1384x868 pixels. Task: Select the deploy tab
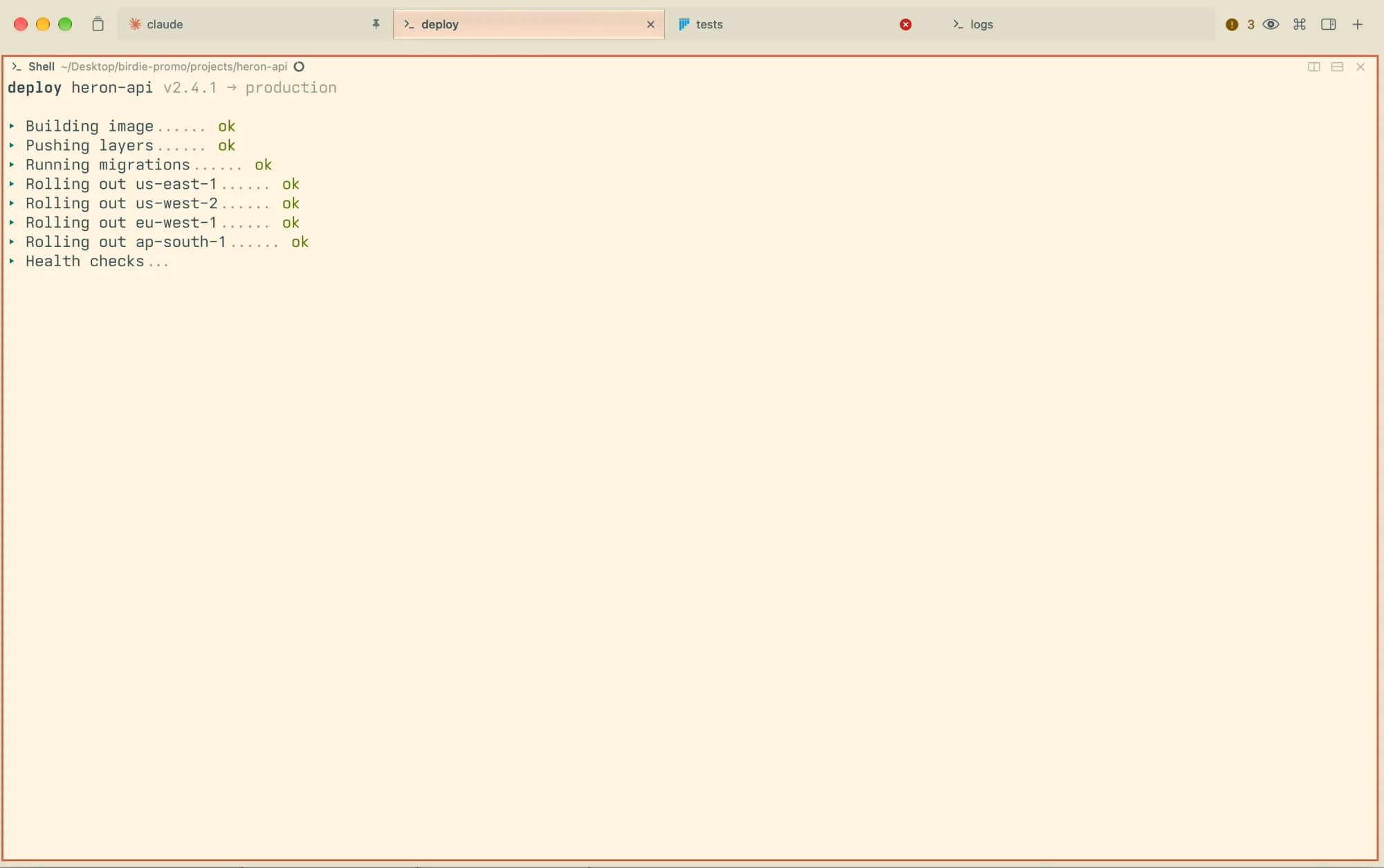click(529, 24)
